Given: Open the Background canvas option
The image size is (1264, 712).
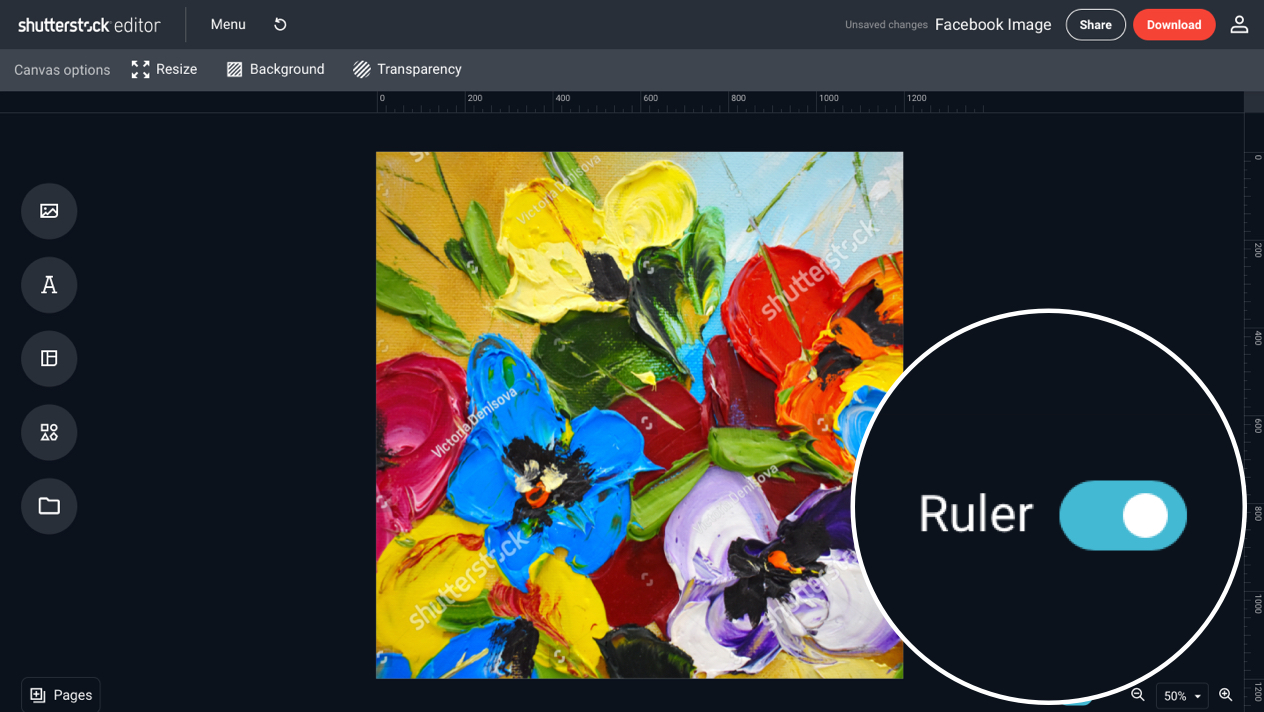Looking at the screenshot, I should click(275, 69).
